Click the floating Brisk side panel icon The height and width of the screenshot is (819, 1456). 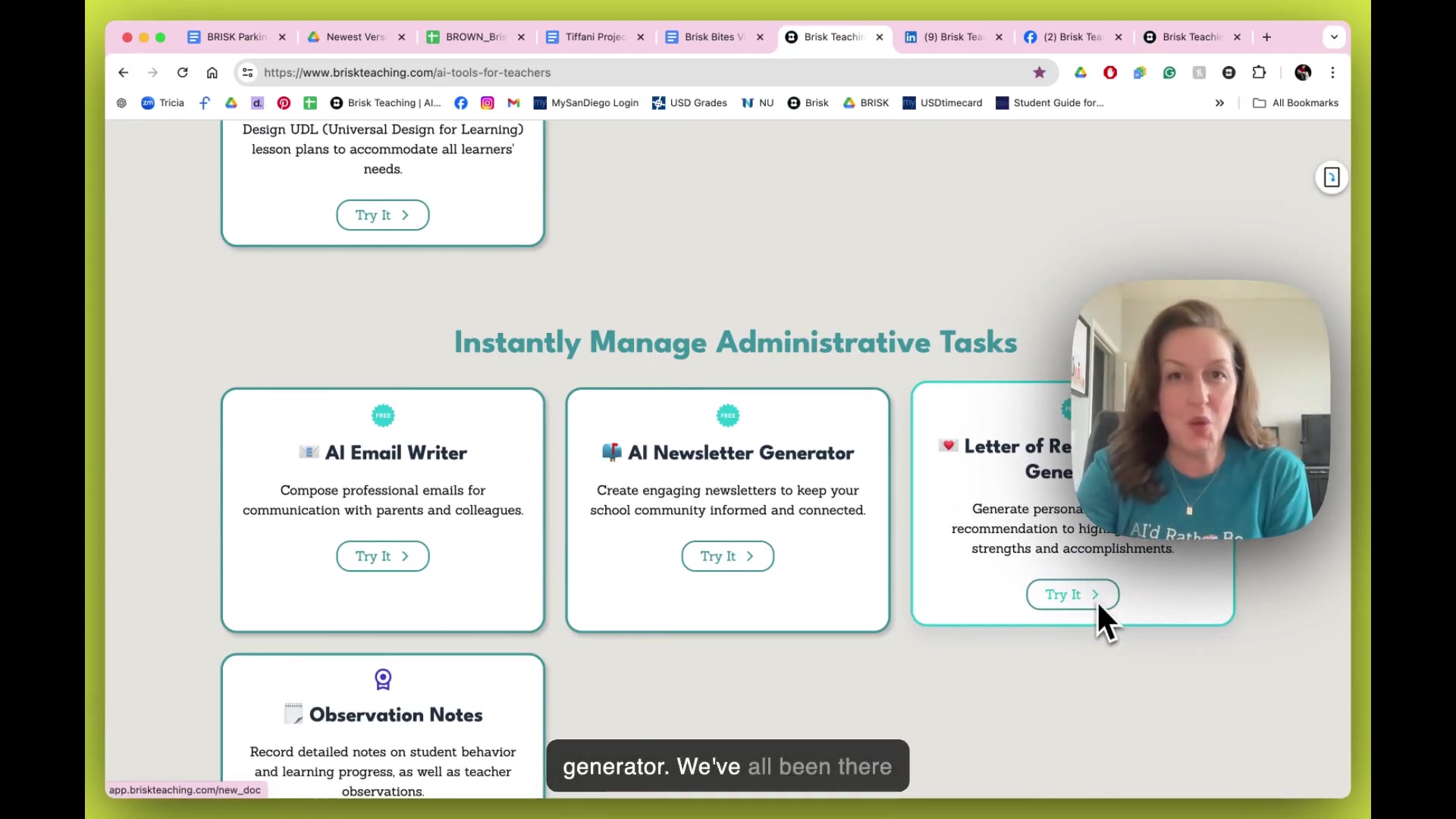click(1332, 177)
